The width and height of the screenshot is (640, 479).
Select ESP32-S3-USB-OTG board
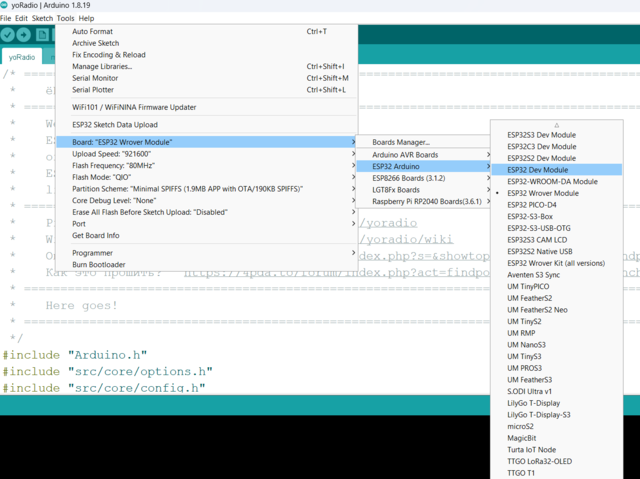click(557, 228)
